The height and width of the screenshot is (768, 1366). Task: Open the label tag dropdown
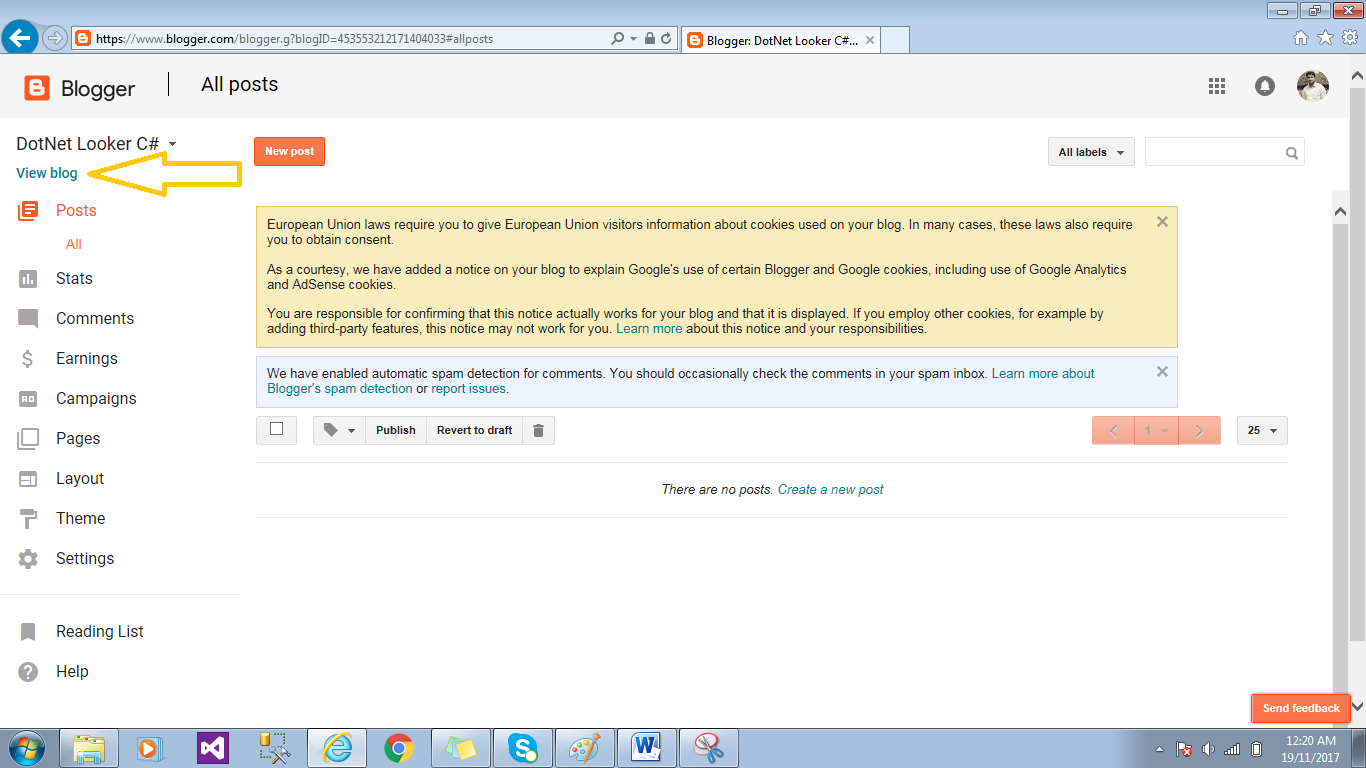point(339,430)
